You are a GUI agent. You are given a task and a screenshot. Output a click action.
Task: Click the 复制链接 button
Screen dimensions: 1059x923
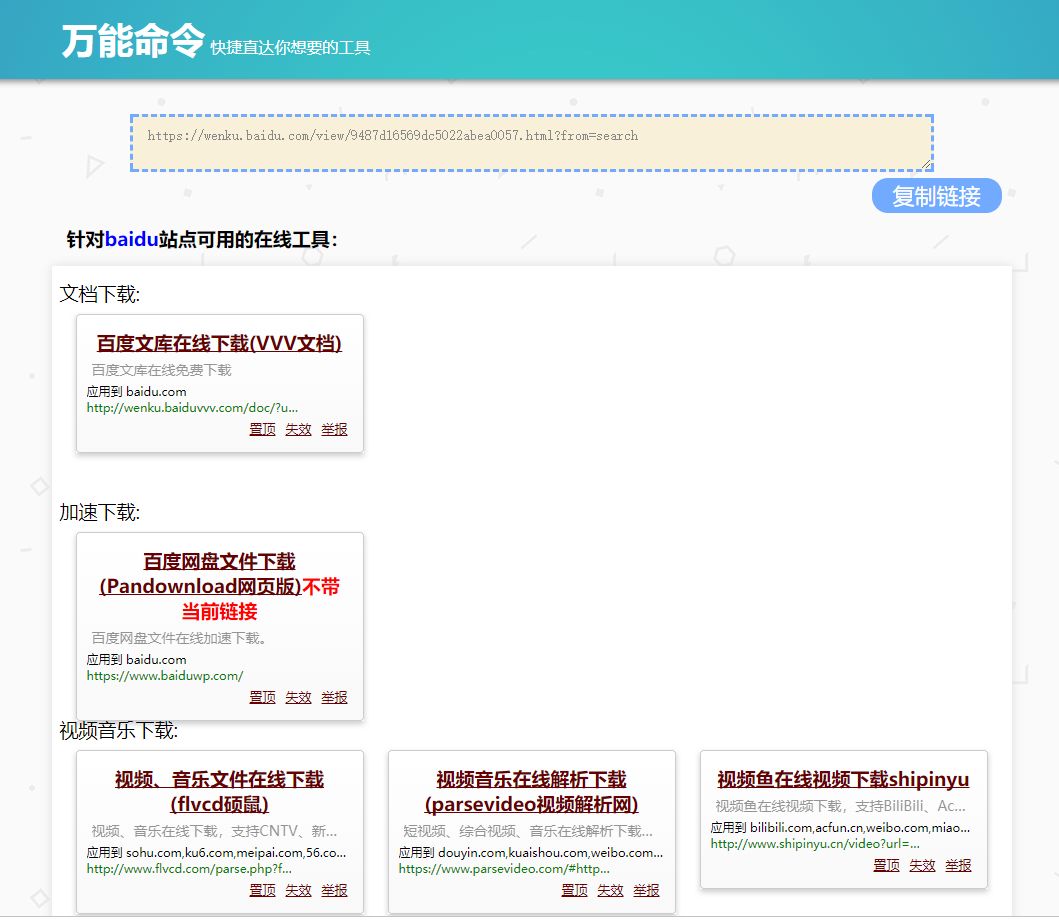click(x=936, y=196)
